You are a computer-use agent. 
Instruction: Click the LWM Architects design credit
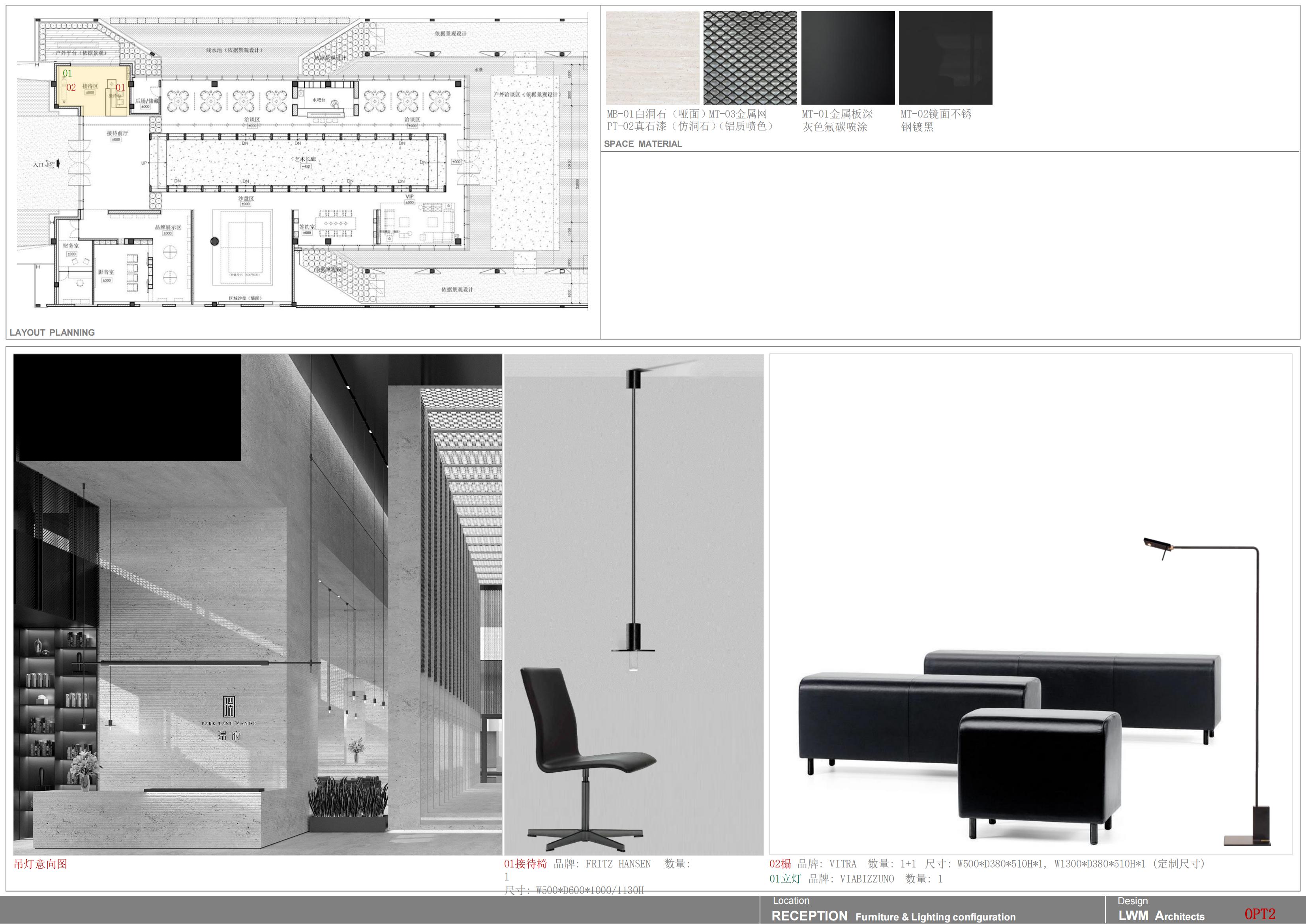pyautogui.click(x=1161, y=915)
